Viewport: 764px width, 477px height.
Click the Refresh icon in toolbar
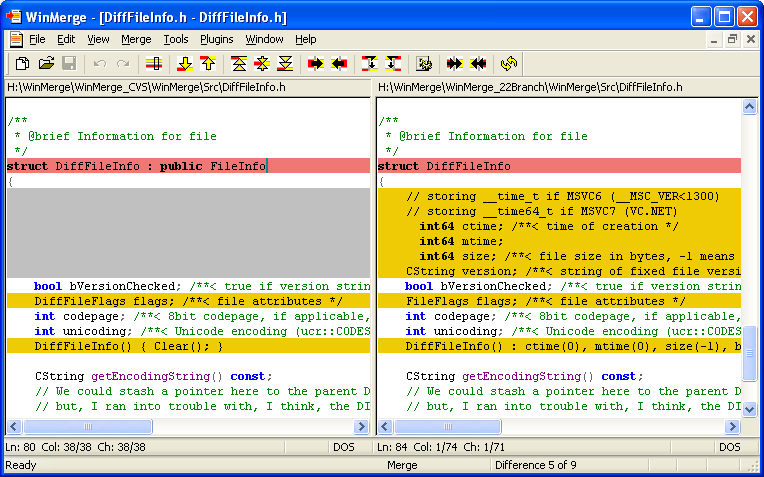(x=510, y=64)
